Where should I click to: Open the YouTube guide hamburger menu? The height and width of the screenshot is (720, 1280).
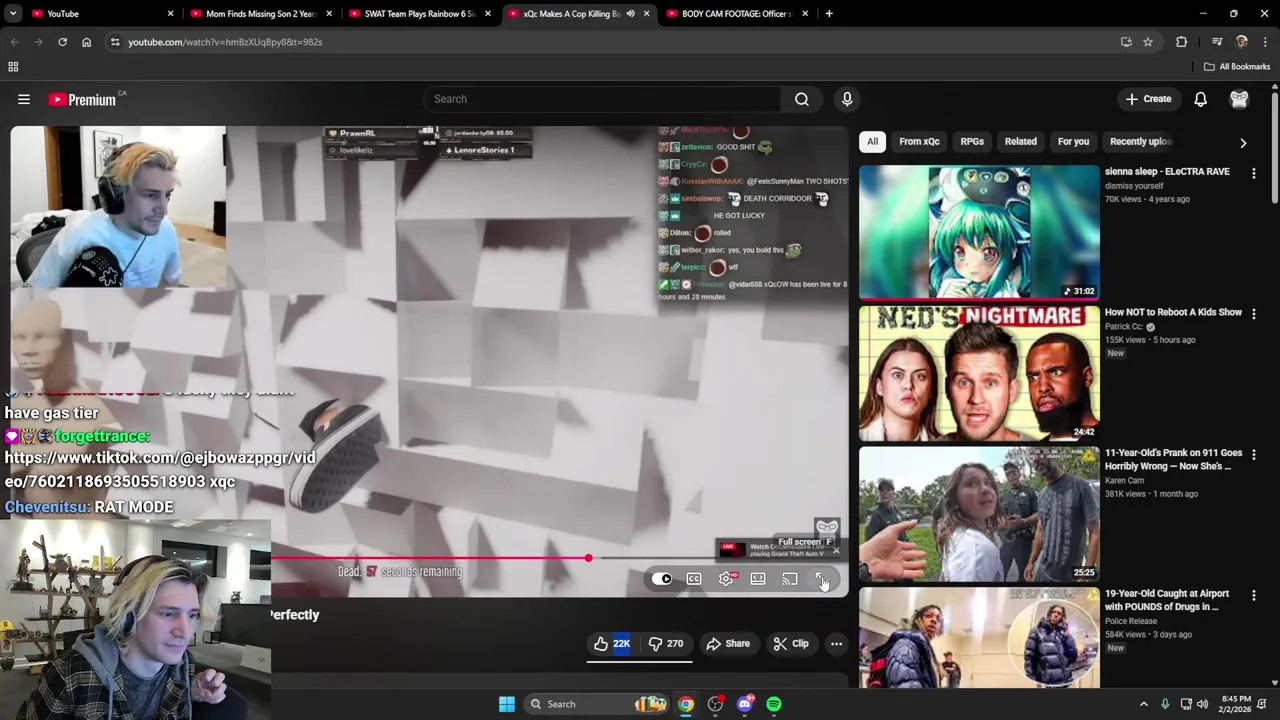pos(24,99)
